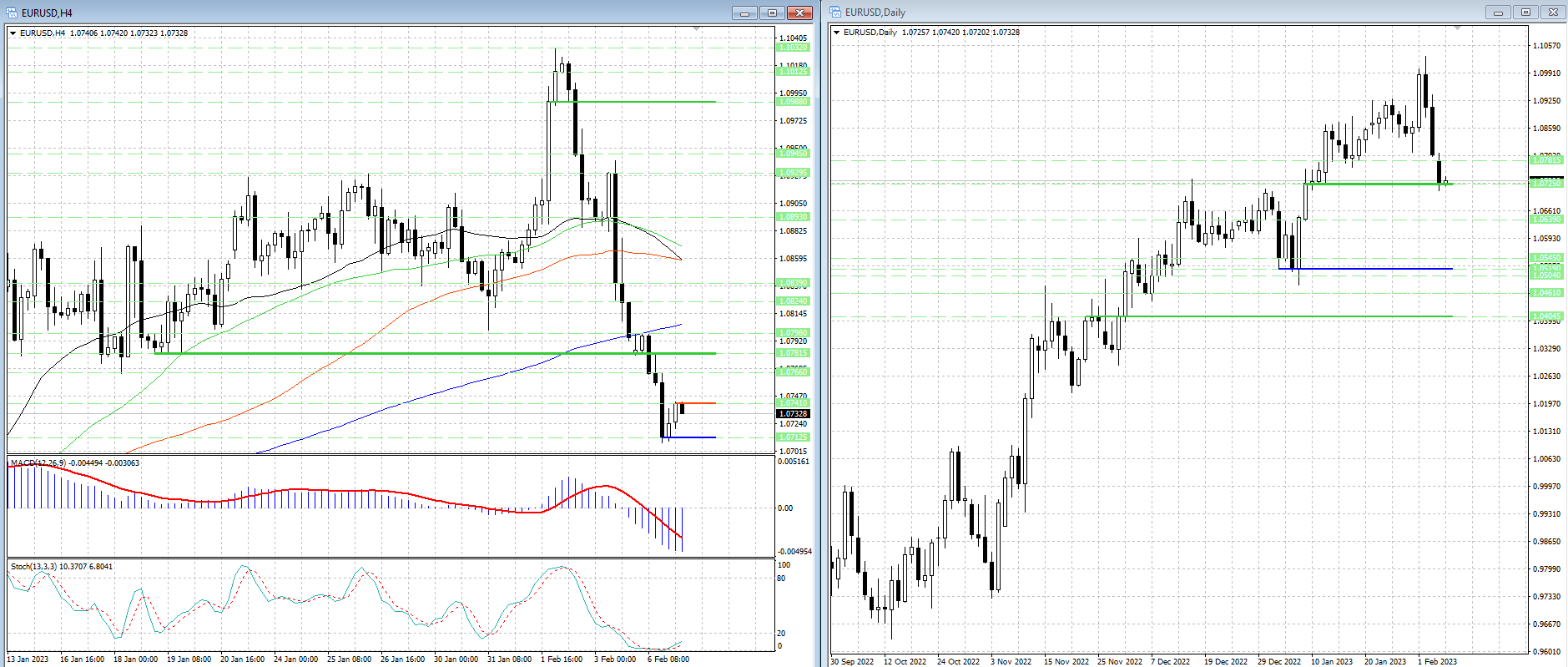
Task: Select the EURUSD,Daily window title bar text
Action: [x=875, y=12]
